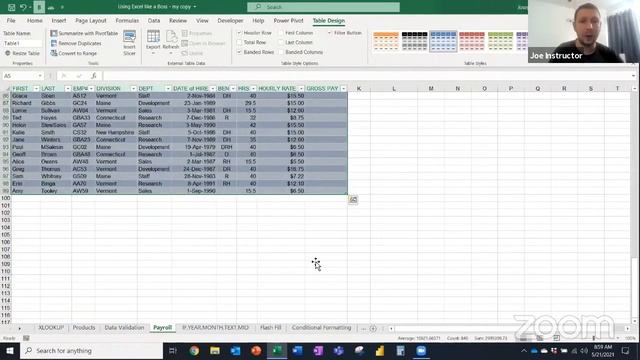Screen dimensions: 640x360
Task: Open the File menu
Action: click(x=11, y=20)
